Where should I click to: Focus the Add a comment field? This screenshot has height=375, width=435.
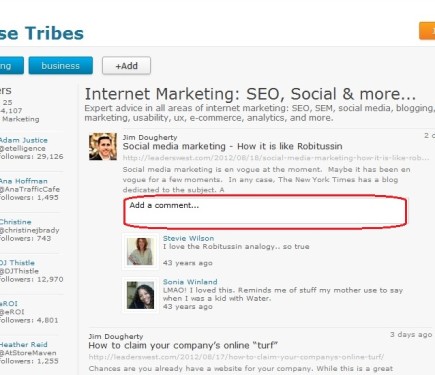[265, 212]
